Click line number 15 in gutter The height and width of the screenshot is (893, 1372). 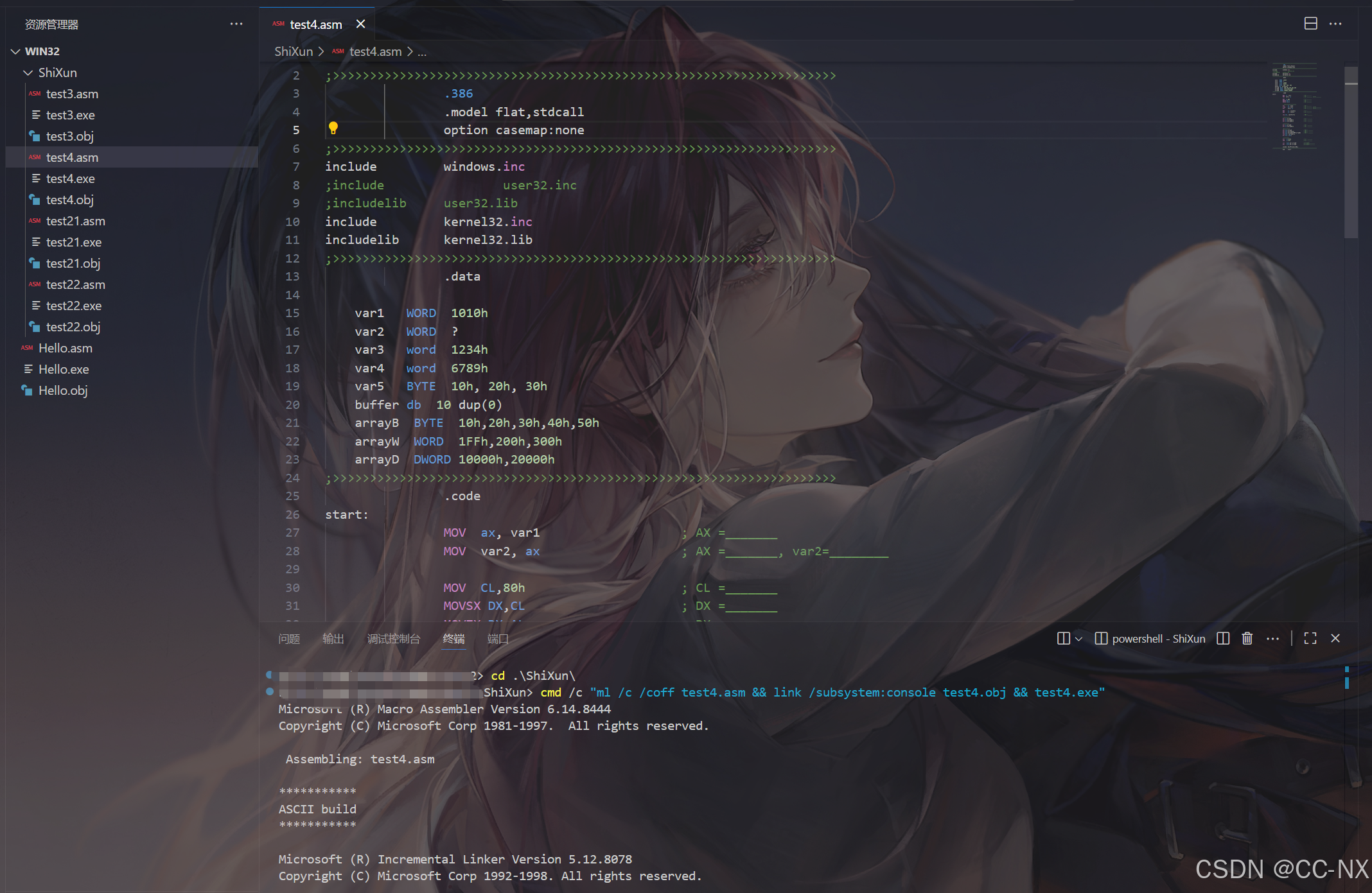292,313
